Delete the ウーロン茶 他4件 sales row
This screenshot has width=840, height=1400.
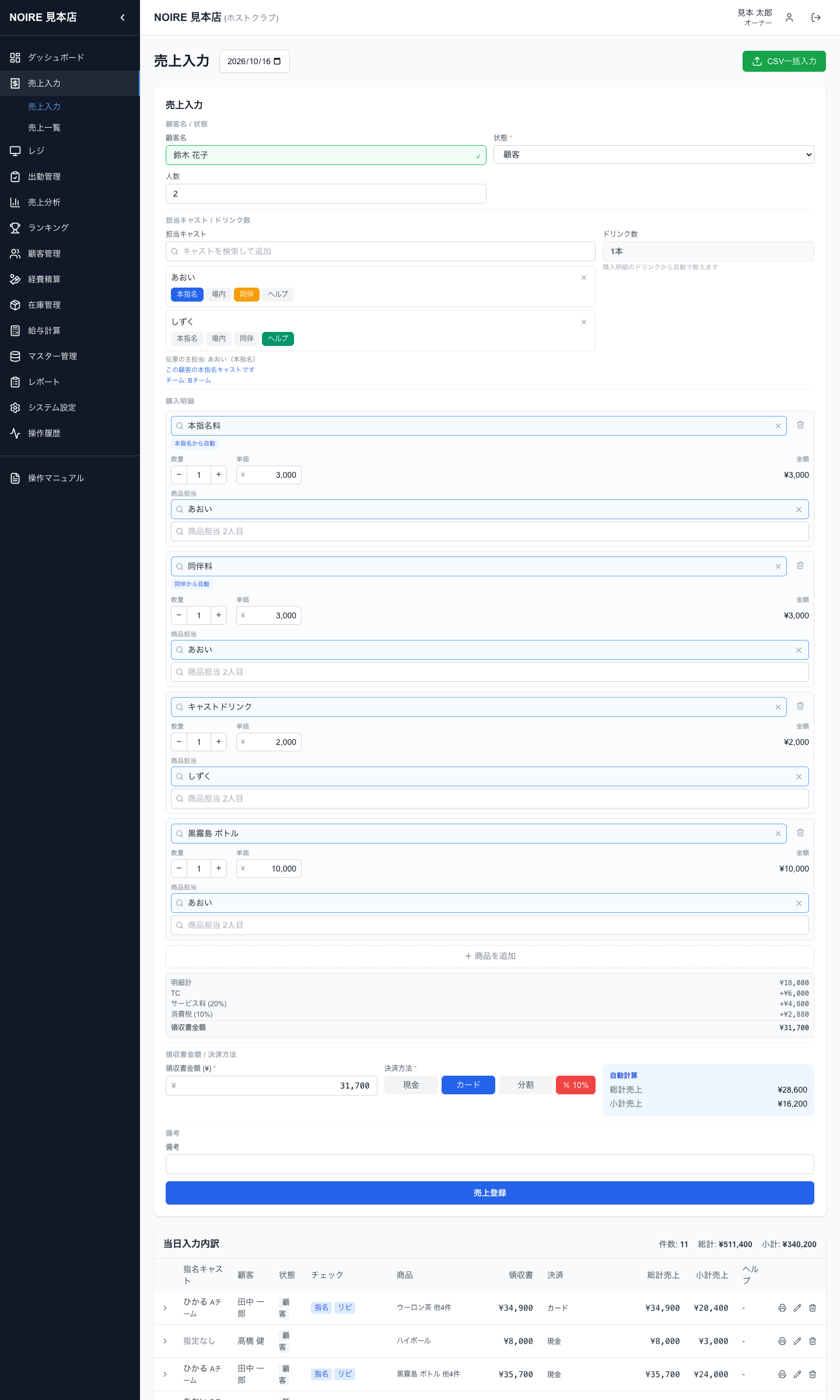[x=813, y=1308]
